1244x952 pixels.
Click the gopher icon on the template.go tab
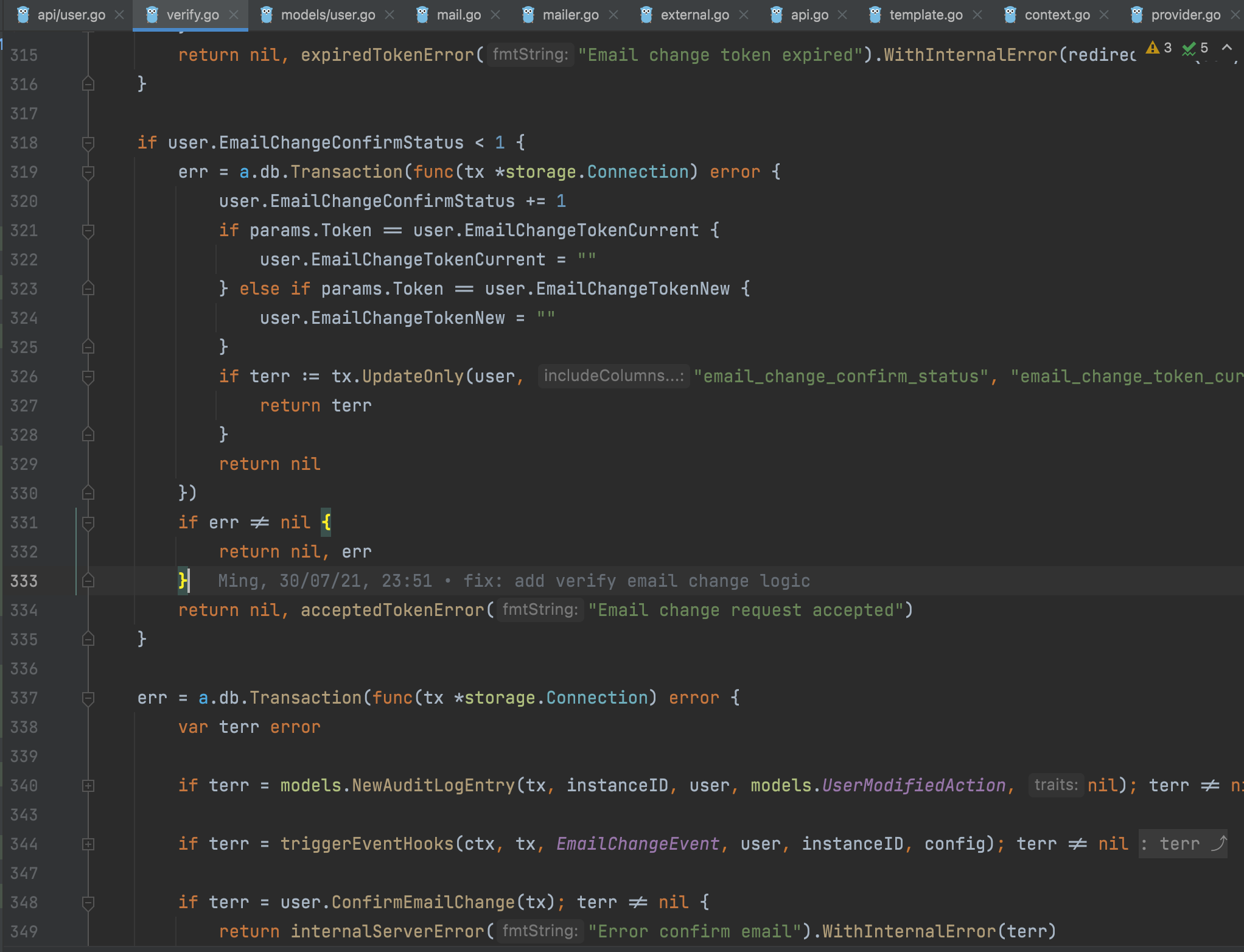click(x=876, y=15)
